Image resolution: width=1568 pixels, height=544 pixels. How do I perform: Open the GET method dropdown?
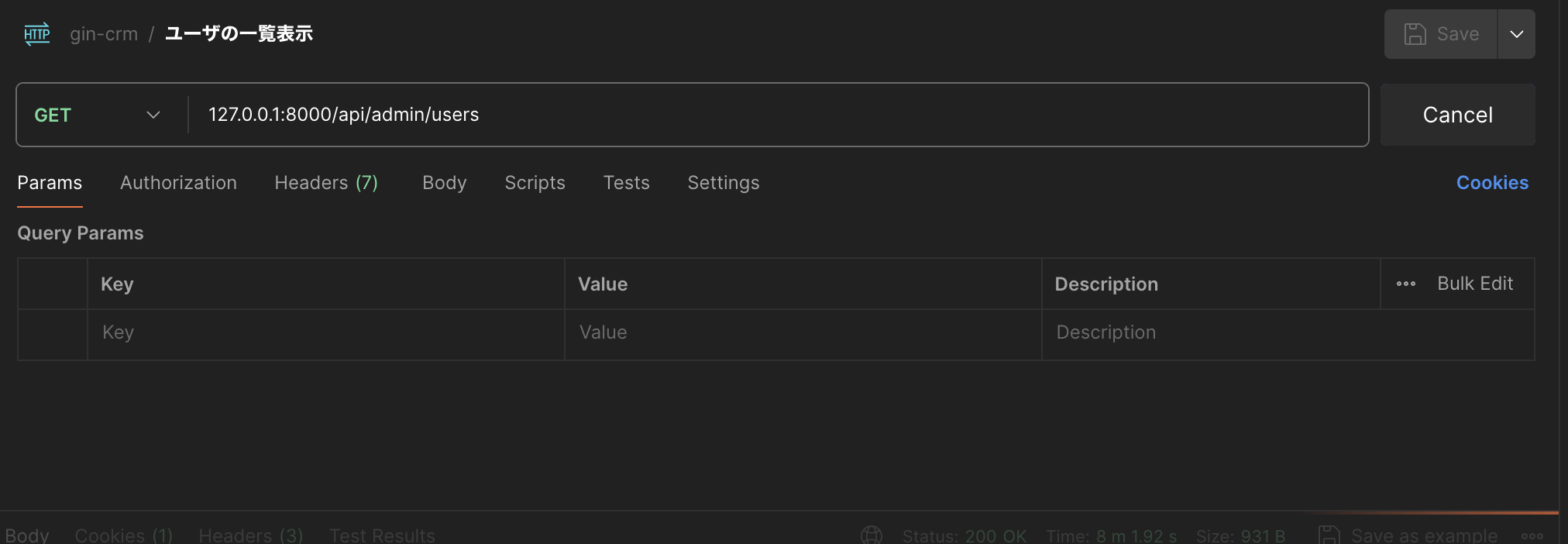click(98, 115)
